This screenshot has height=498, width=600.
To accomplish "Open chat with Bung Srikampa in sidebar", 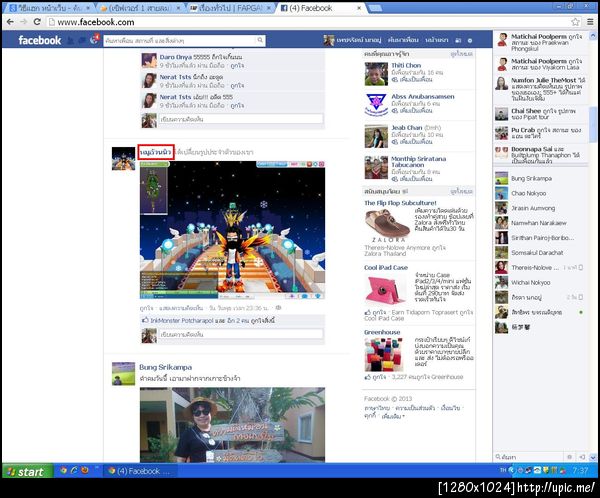I will coord(540,178).
